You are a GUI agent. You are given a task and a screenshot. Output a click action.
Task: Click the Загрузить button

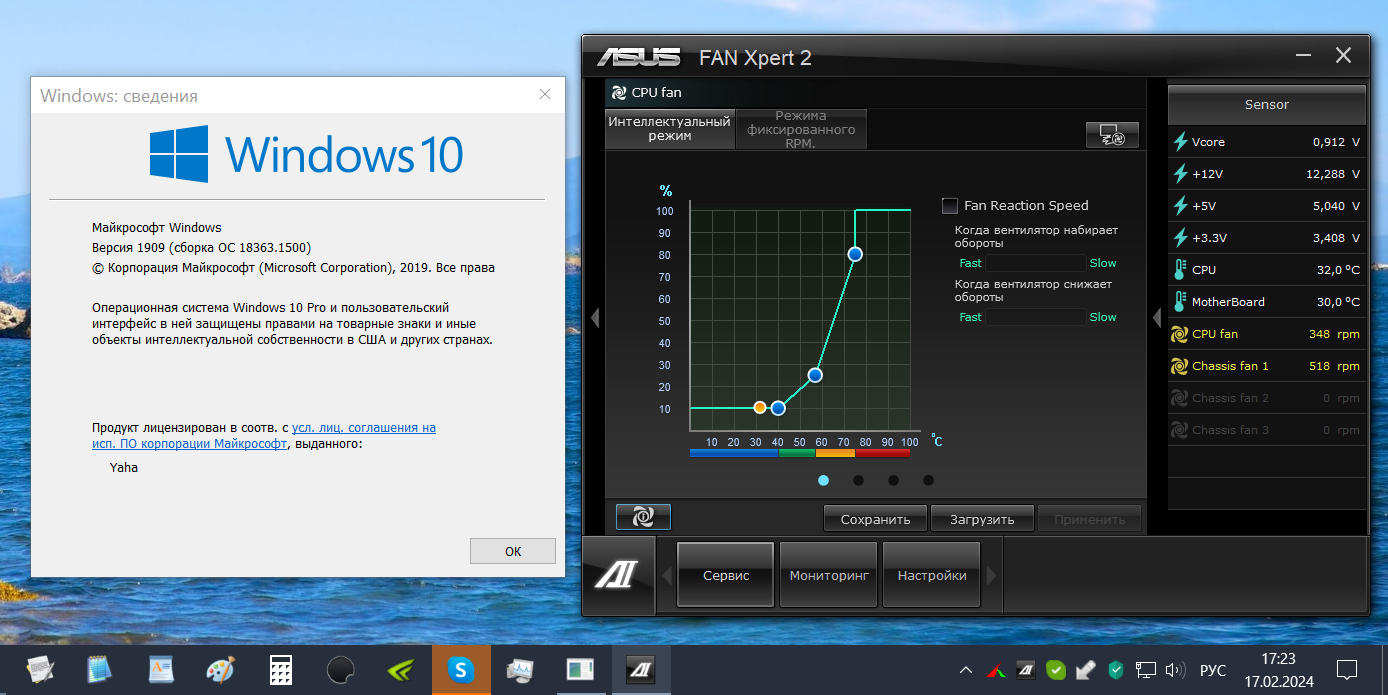tap(983, 519)
